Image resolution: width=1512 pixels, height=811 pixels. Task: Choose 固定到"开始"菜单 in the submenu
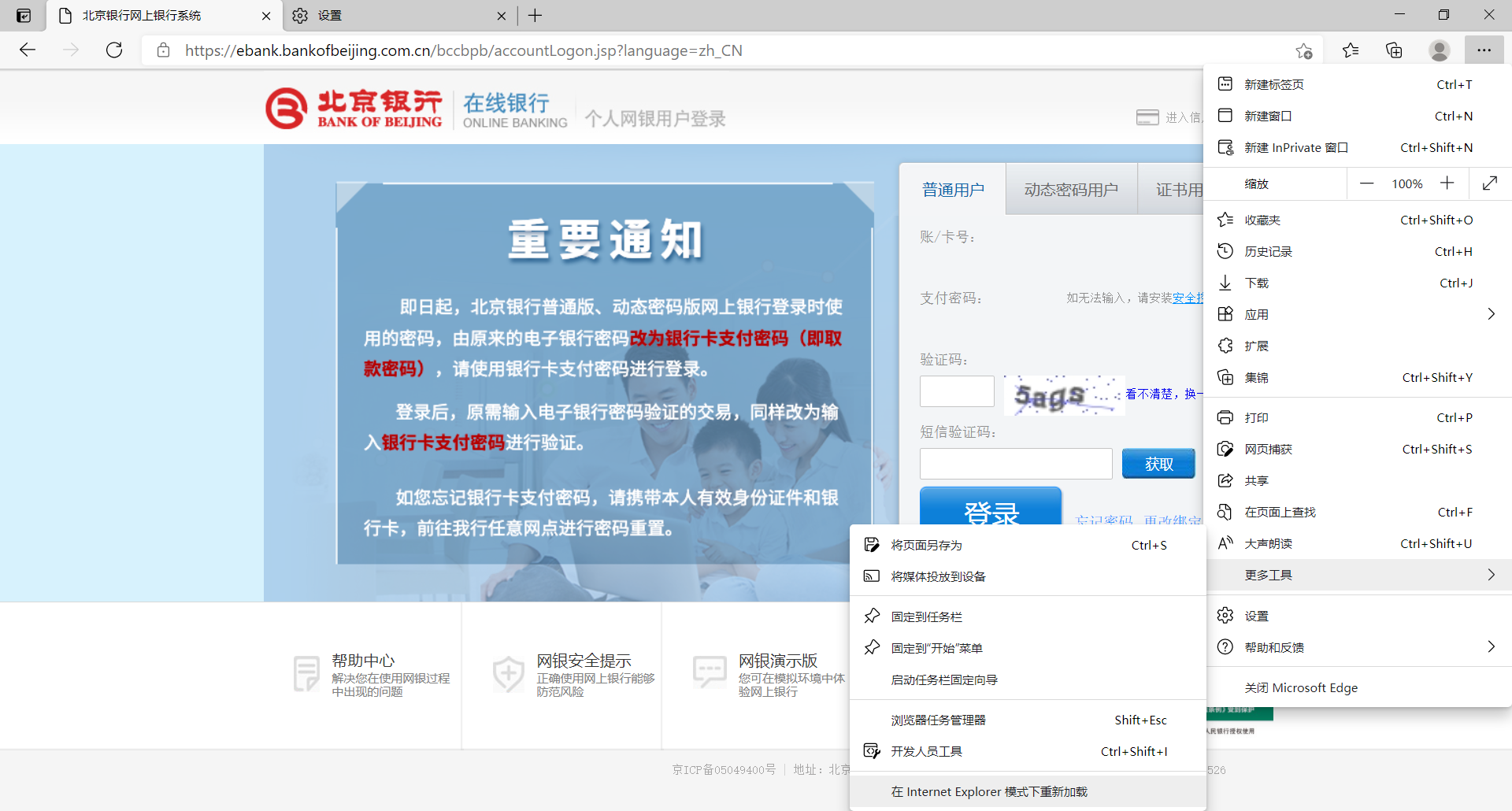coord(1028,648)
